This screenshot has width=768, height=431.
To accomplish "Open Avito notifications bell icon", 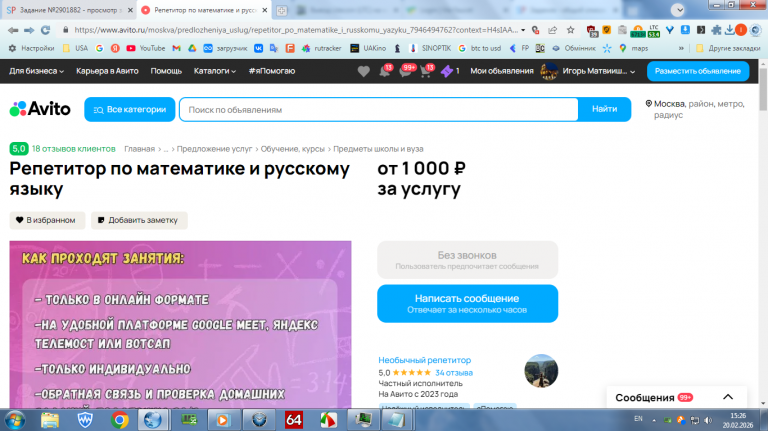I will tap(385, 72).
